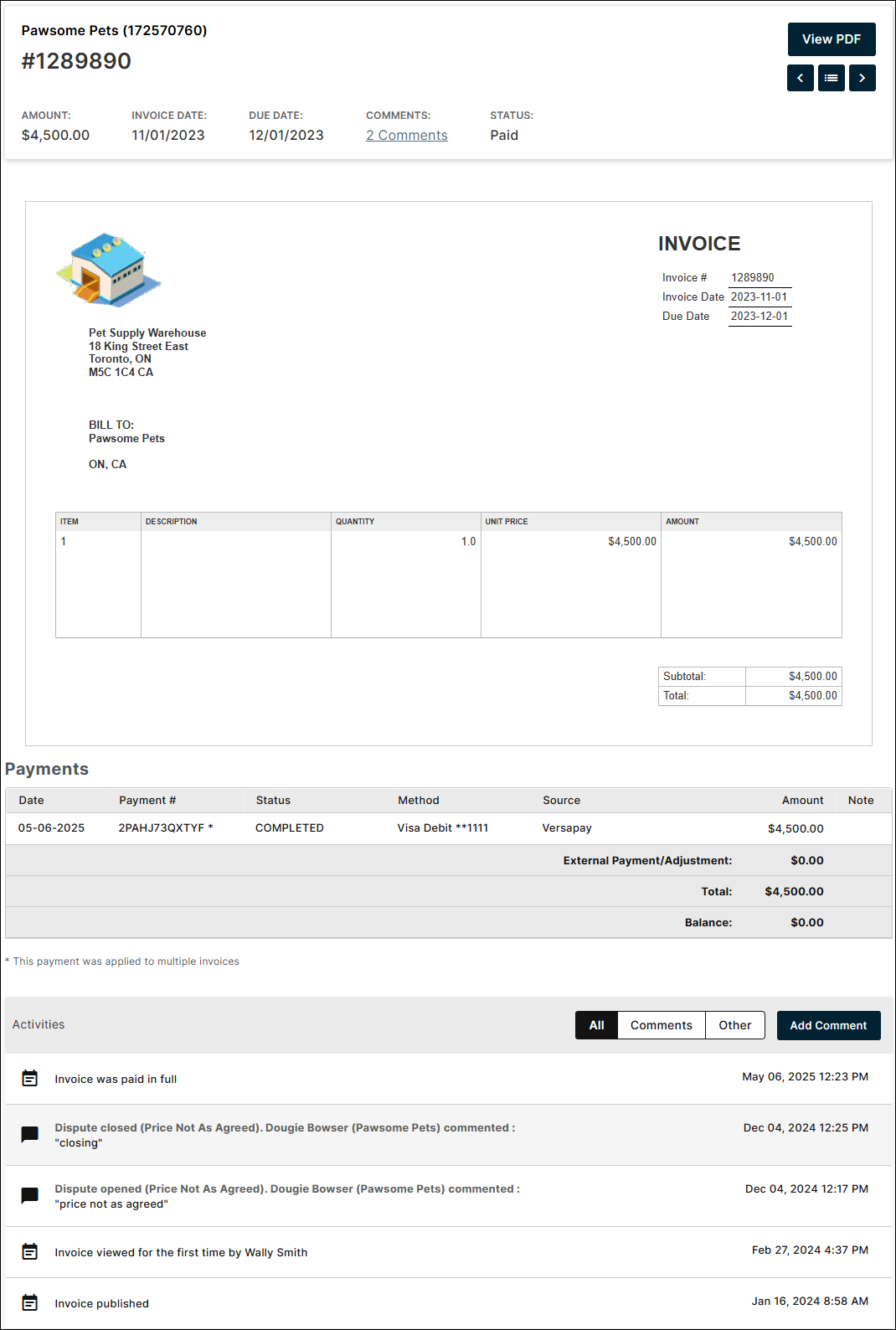The width and height of the screenshot is (896, 1330).
Task: Click the multiple invoices payment footnote
Action: pos(122,961)
